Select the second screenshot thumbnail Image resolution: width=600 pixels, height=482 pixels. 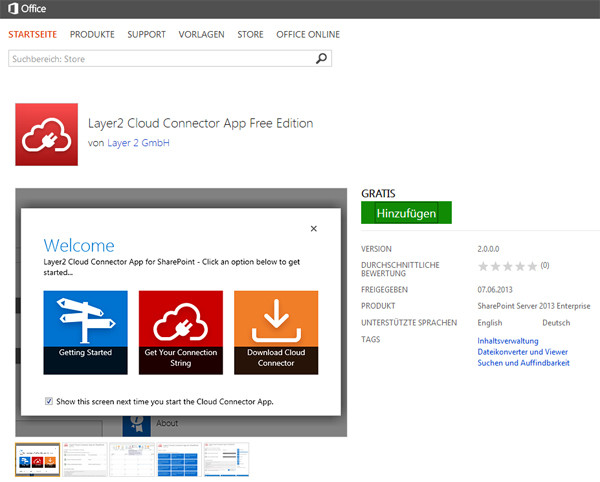click(85, 459)
